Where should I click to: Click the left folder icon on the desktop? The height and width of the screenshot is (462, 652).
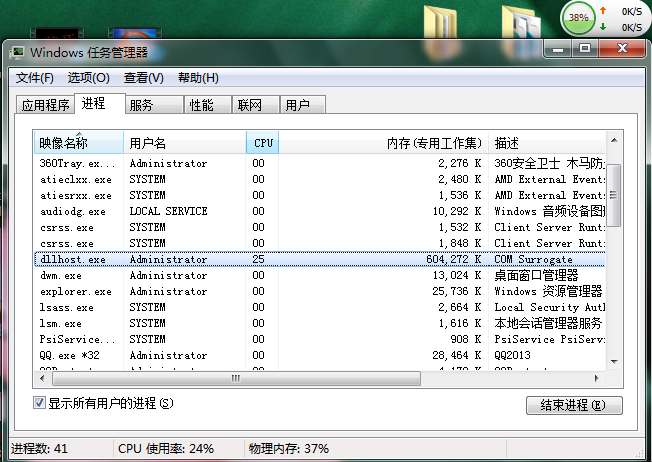(438, 22)
